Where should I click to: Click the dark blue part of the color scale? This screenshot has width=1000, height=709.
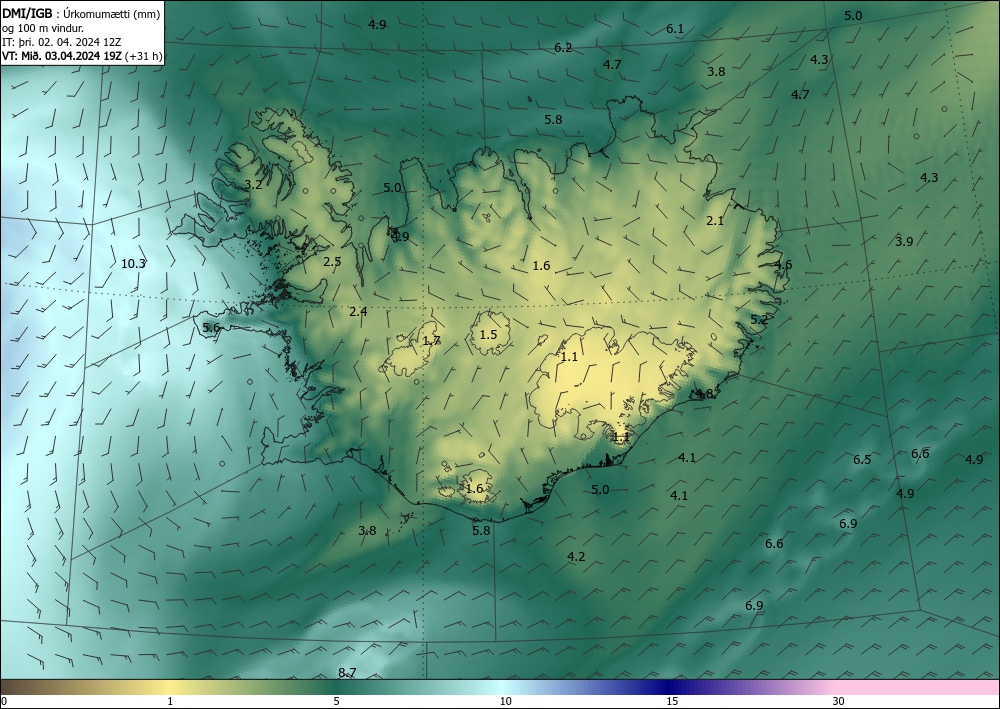[666, 687]
